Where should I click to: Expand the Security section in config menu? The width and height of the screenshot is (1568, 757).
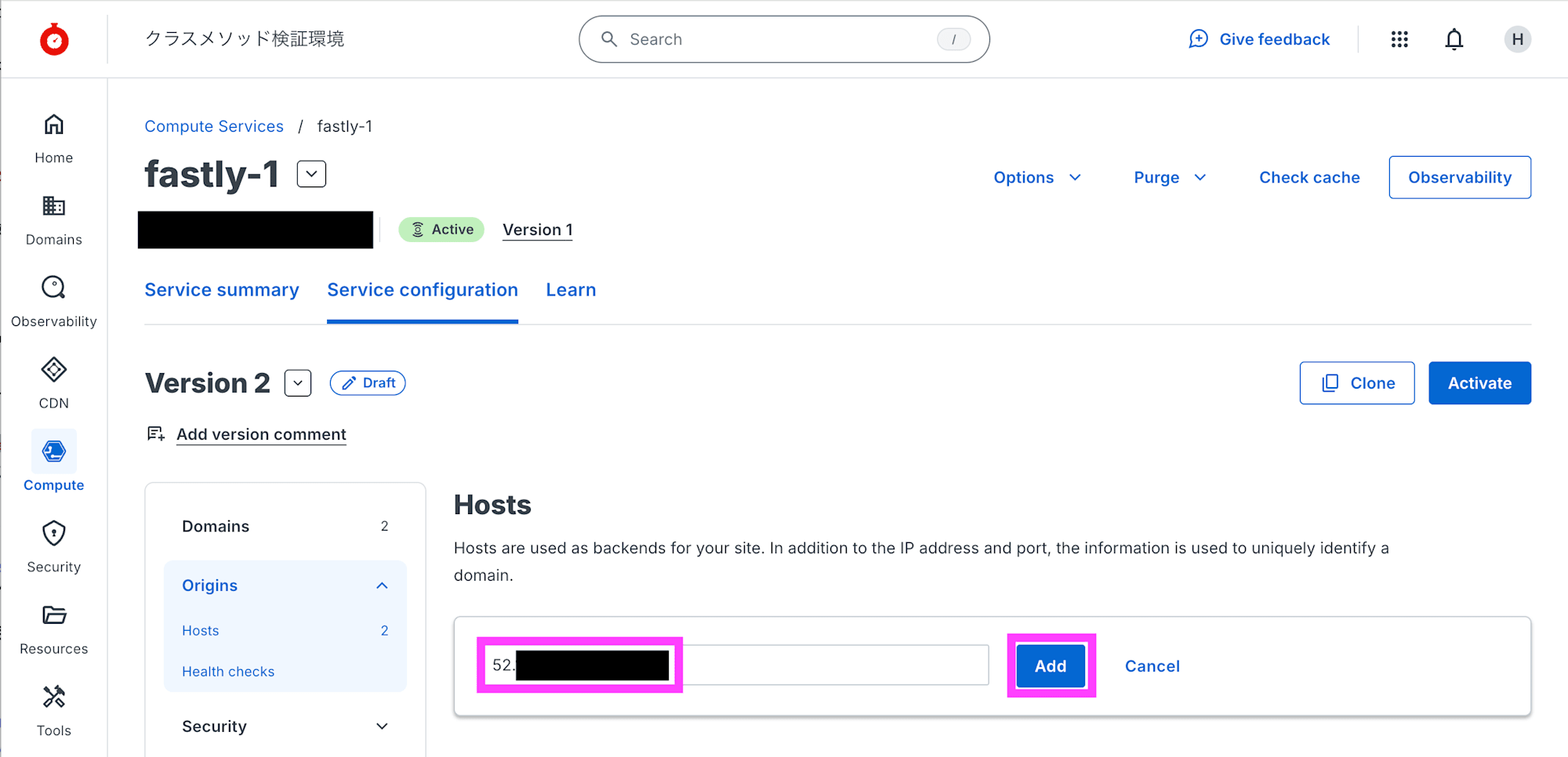click(382, 726)
